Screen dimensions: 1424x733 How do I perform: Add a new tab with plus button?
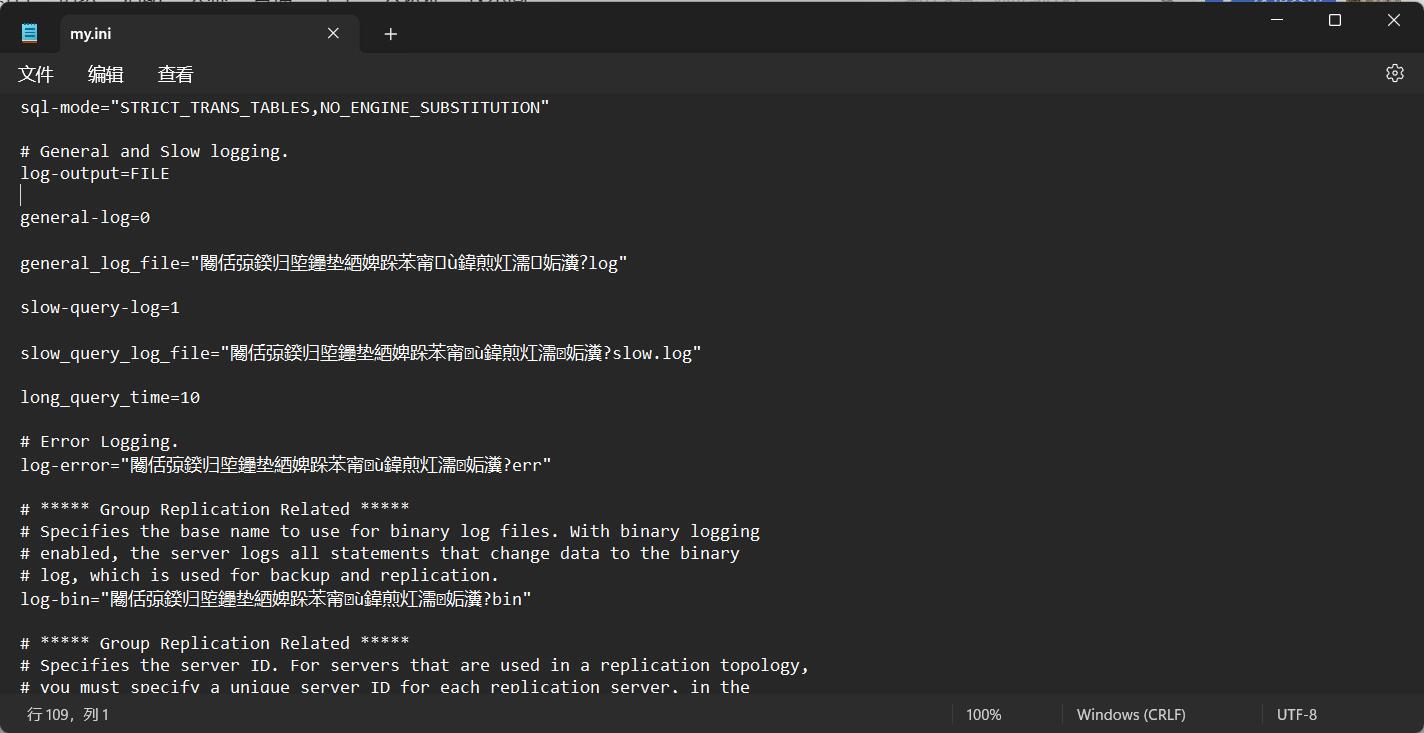(390, 34)
